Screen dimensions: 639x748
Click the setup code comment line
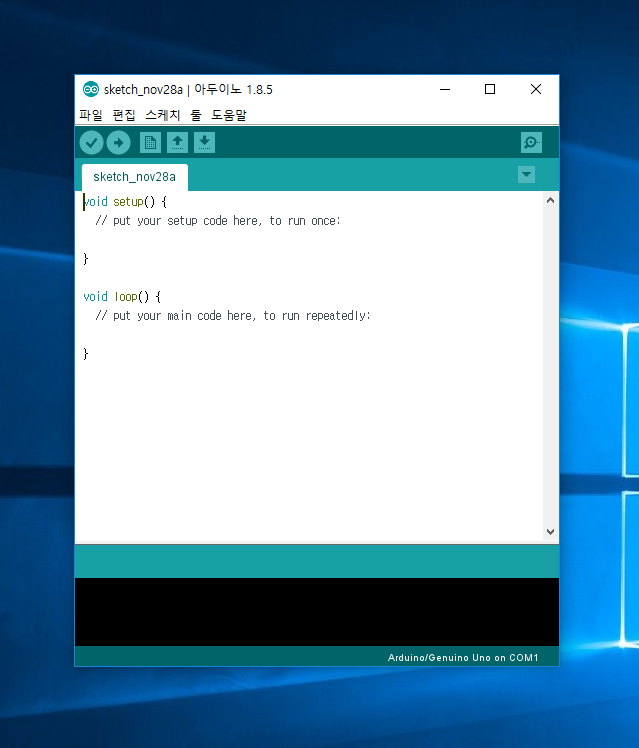pos(218,221)
